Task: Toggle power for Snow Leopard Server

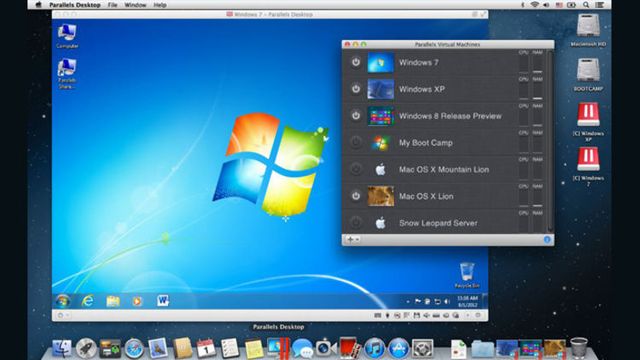Action: [356, 223]
